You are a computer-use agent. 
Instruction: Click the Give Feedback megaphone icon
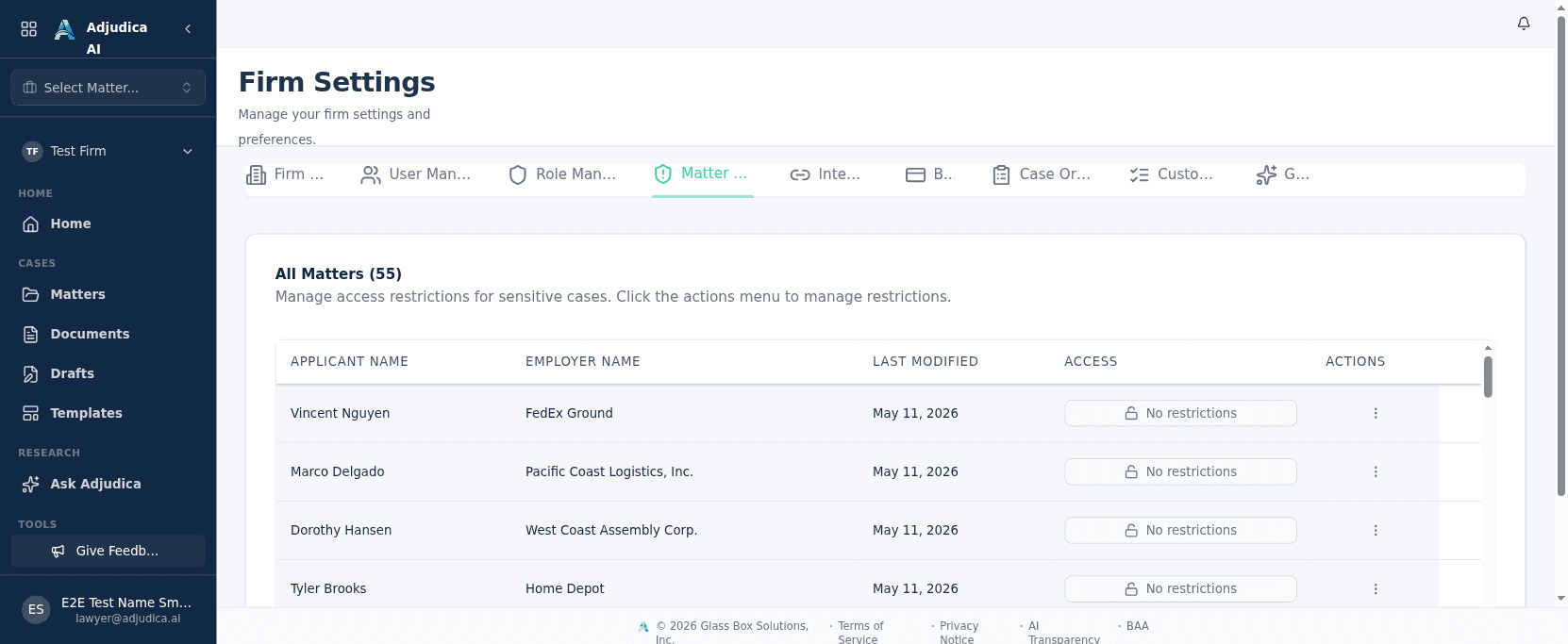pyautogui.click(x=58, y=551)
